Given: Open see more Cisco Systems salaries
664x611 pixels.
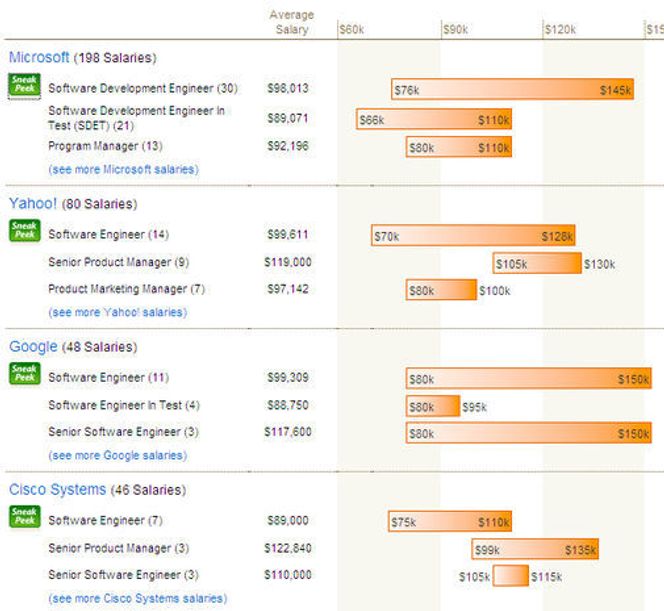Looking at the screenshot, I should click(x=138, y=598).
